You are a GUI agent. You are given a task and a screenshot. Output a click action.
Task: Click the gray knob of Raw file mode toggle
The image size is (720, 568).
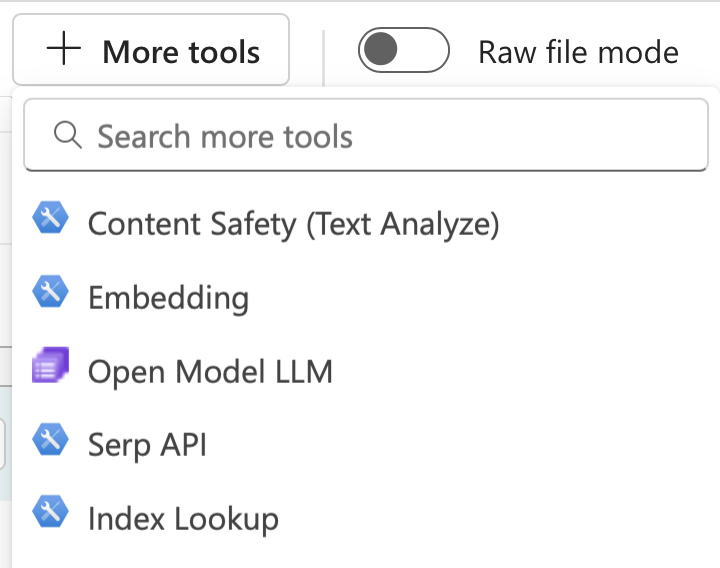381,49
